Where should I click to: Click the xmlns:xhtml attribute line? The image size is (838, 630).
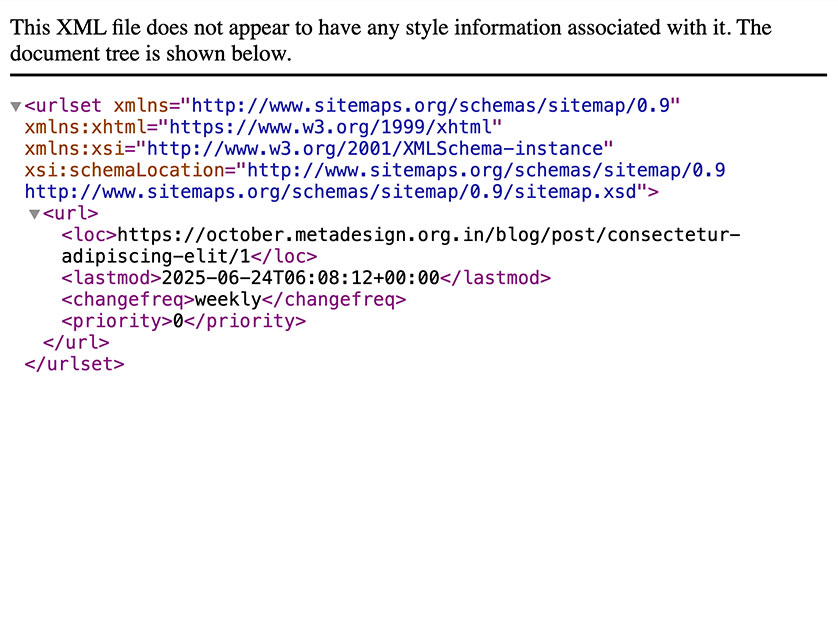tap(263, 127)
